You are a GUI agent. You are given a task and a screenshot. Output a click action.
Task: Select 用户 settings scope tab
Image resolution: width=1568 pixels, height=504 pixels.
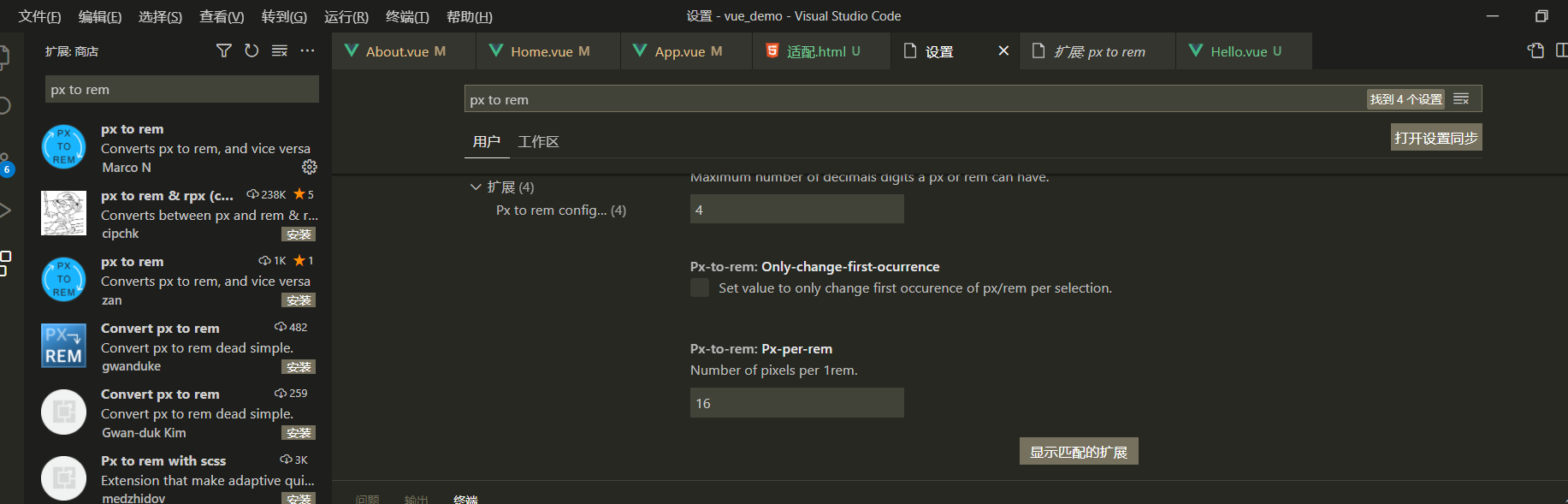tap(486, 141)
